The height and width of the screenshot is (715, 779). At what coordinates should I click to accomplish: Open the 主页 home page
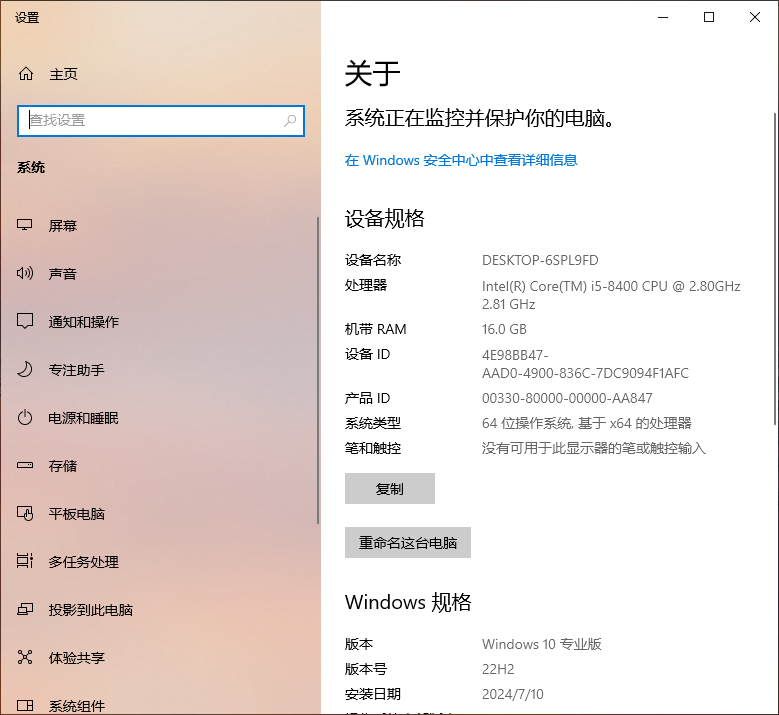click(x=159, y=74)
